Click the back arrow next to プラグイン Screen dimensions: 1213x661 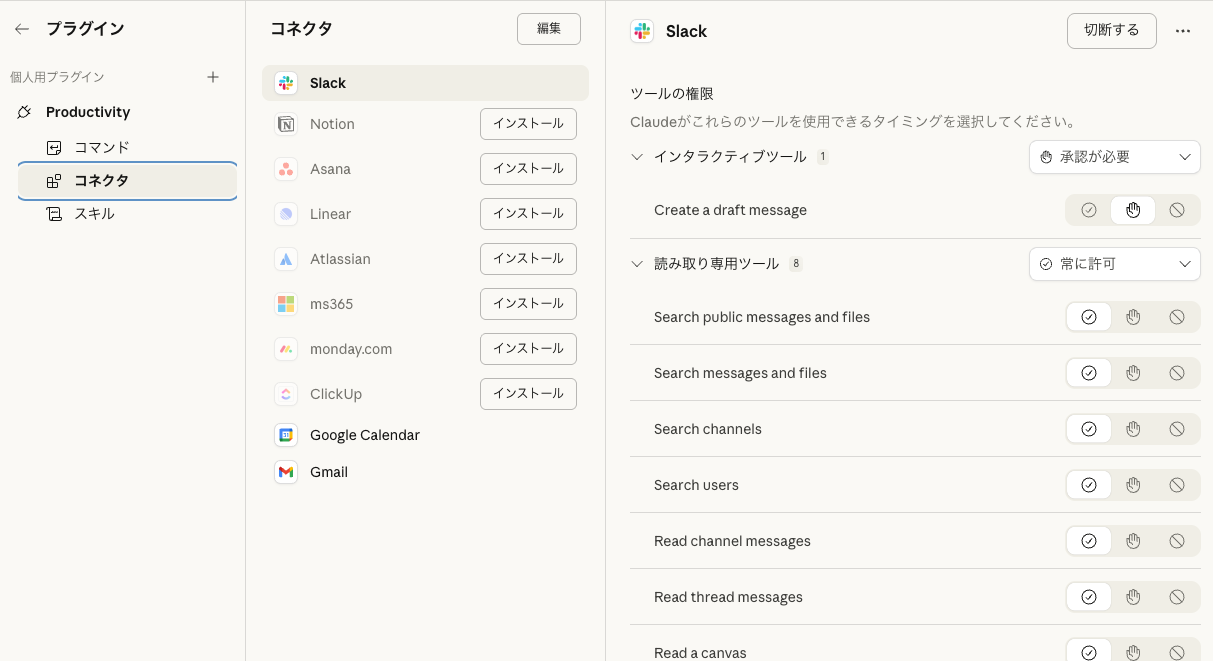click(x=22, y=30)
